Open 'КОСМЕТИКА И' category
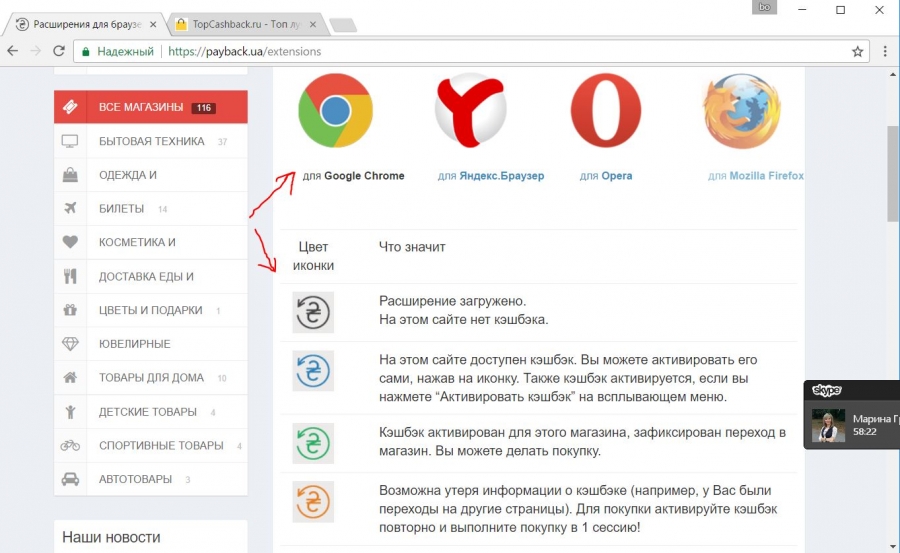The height and width of the screenshot is (553, 900). tap(151, 242)
